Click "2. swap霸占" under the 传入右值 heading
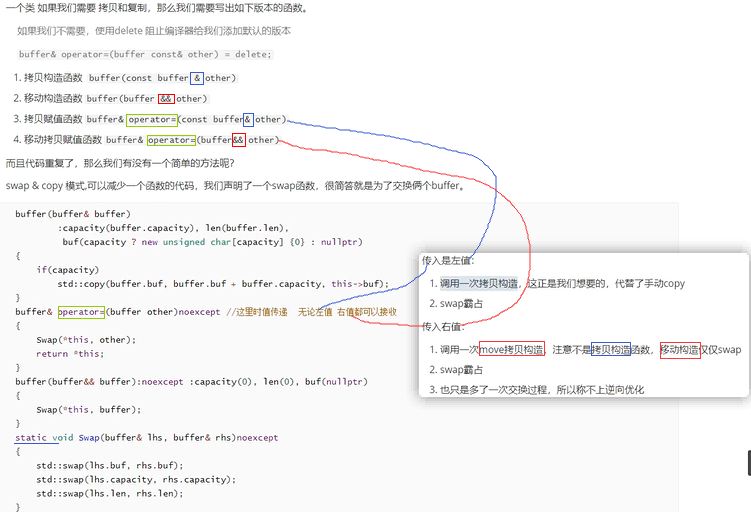 pos(456,370)
